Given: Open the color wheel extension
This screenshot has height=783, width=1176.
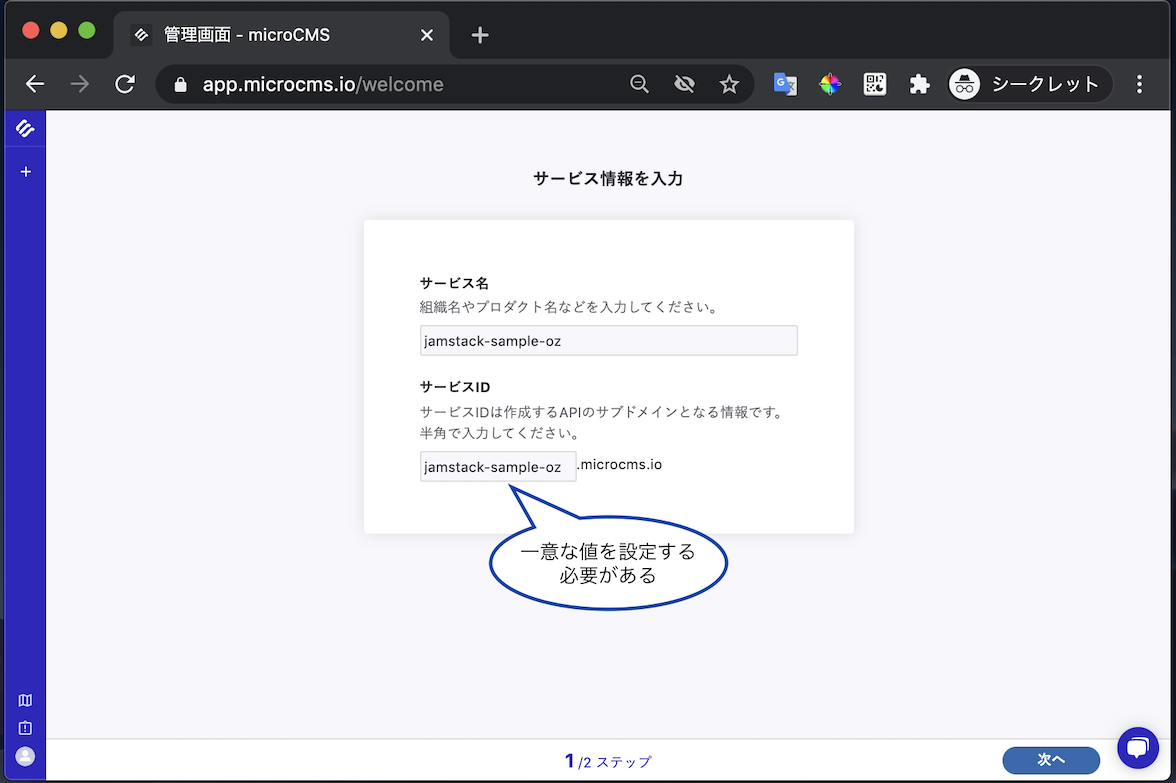Looking at the screenshot, I should 830,84.
